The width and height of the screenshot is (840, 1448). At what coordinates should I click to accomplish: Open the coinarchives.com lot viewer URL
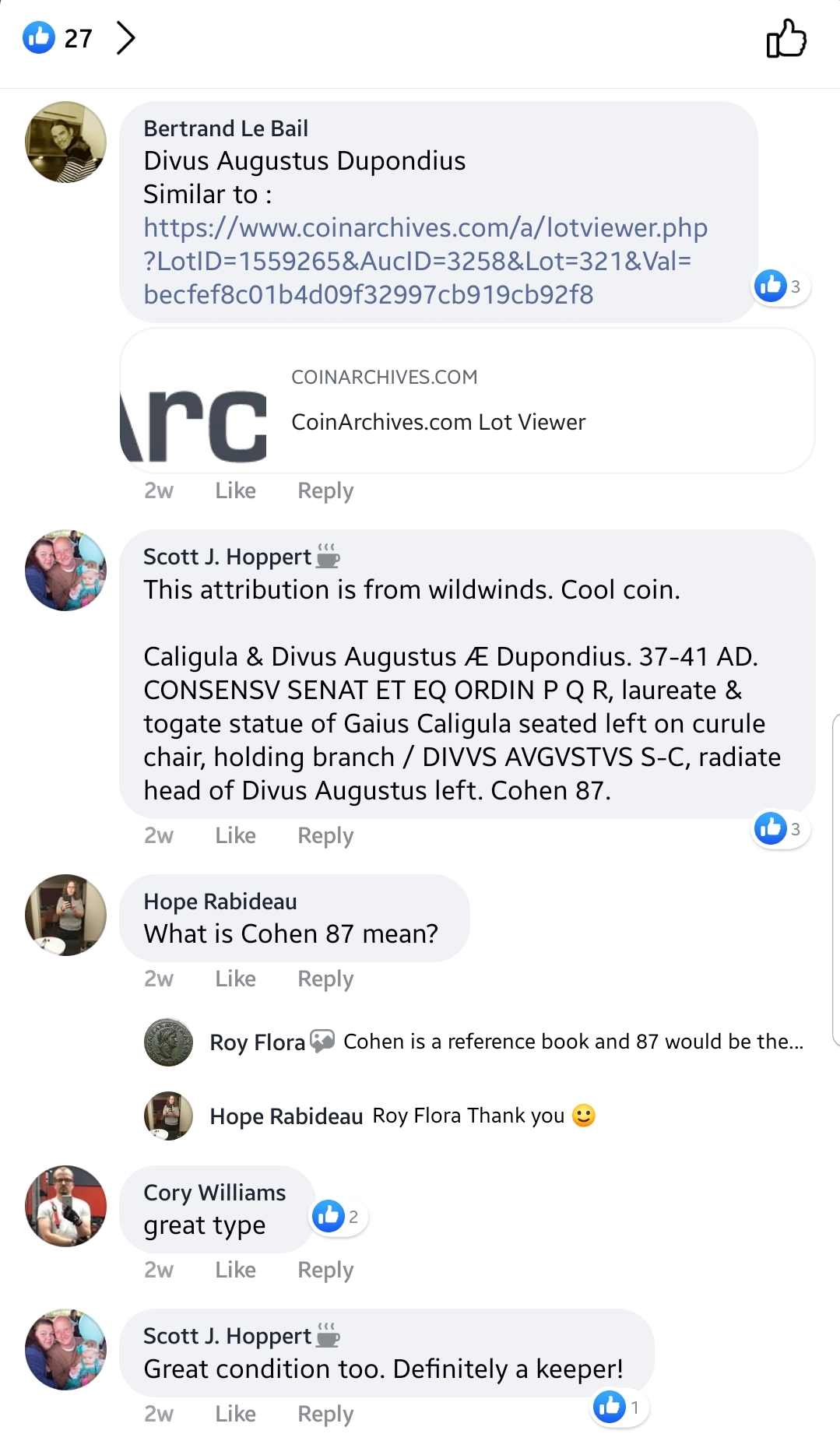425,261
